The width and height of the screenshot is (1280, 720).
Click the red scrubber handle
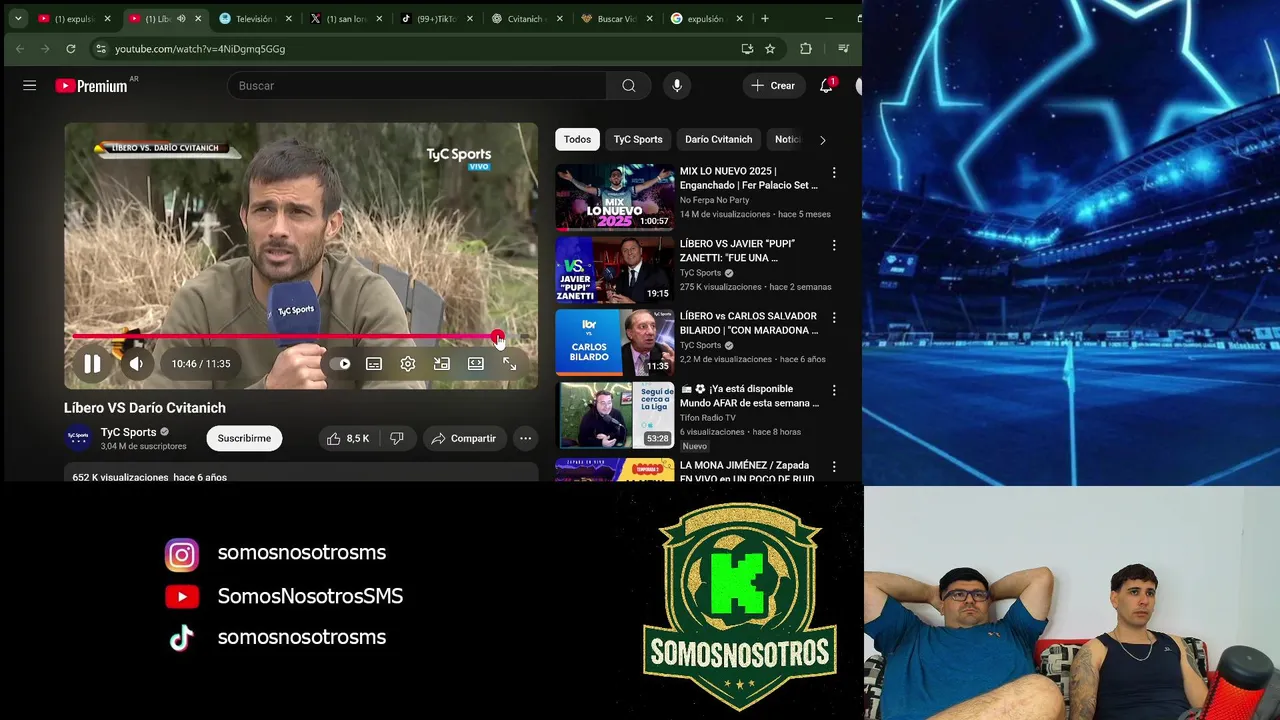coord(497,337)
